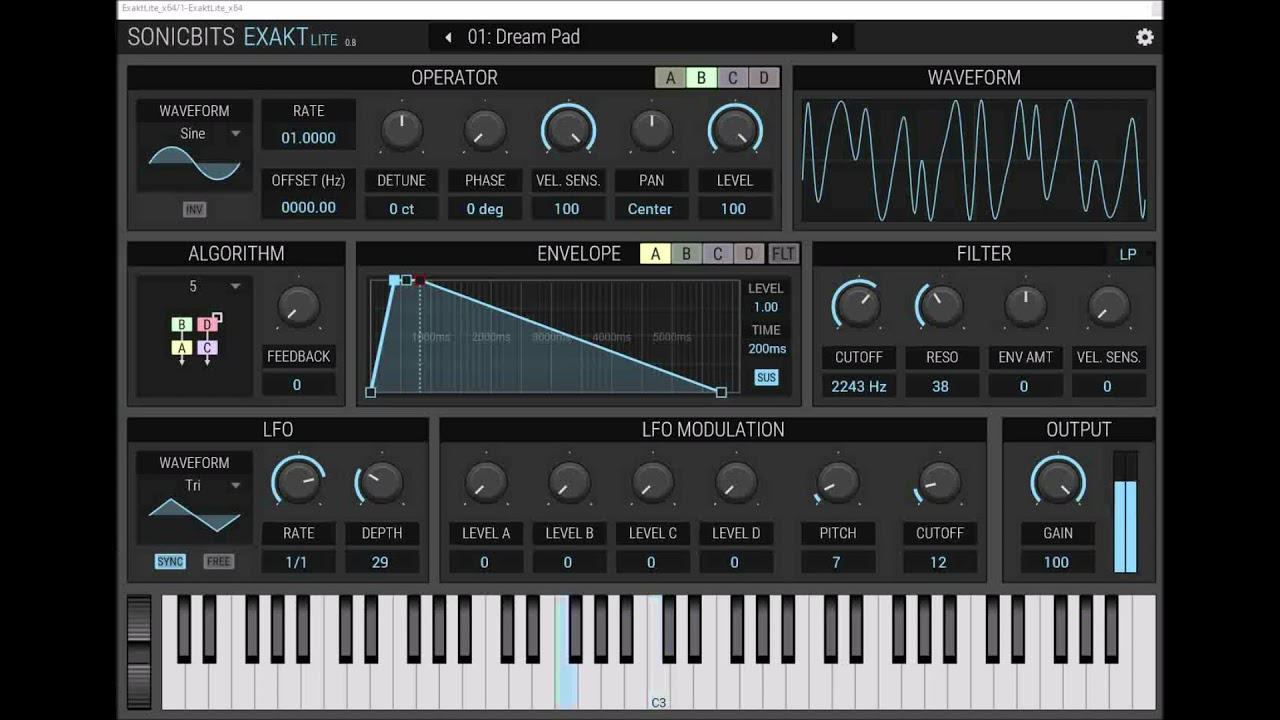This screenshot has height=720, width=1280.
Task: Click envelope start point handle
Action: (371, 392)
